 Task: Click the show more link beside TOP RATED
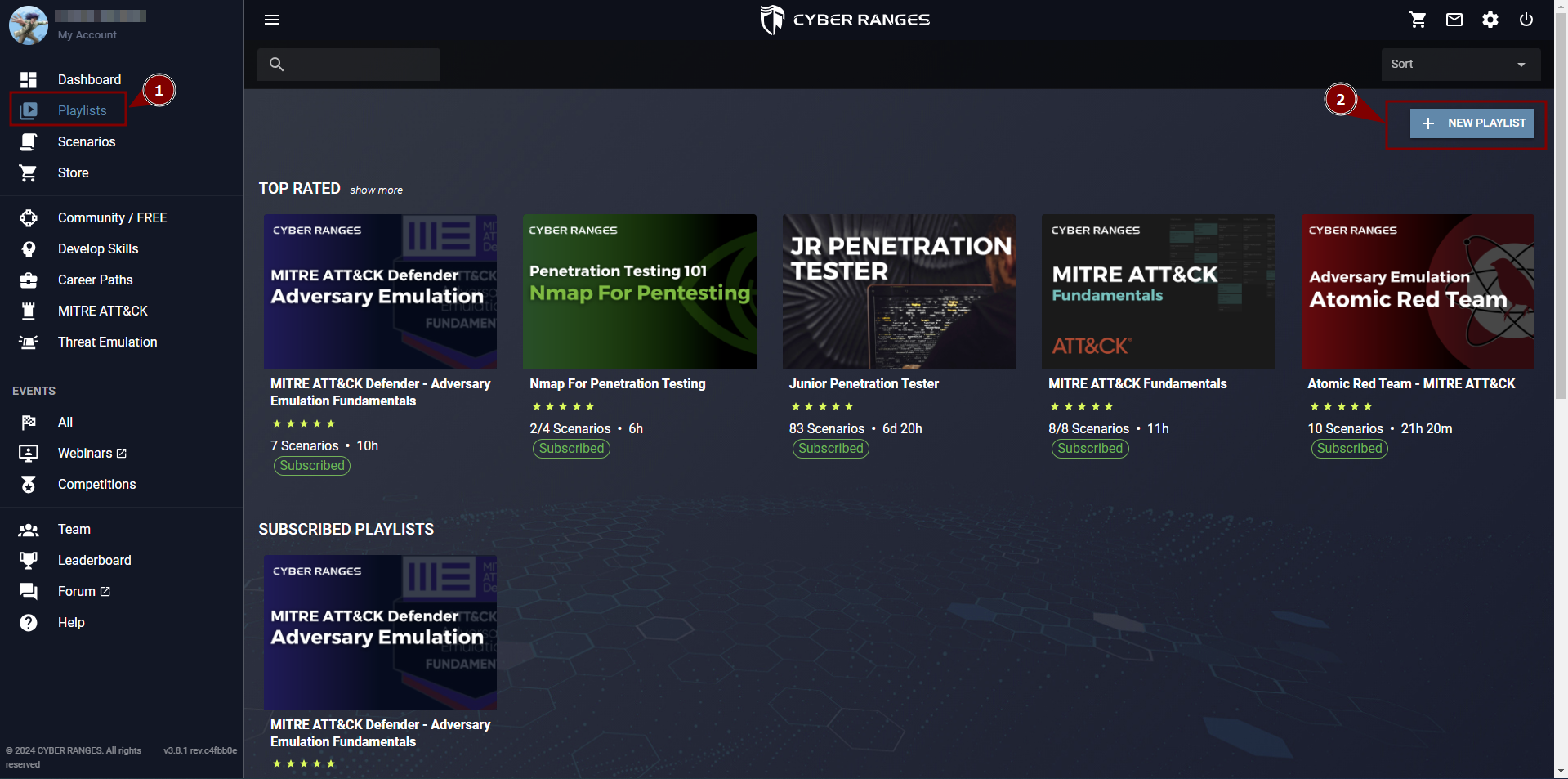(x=377, y=190)
